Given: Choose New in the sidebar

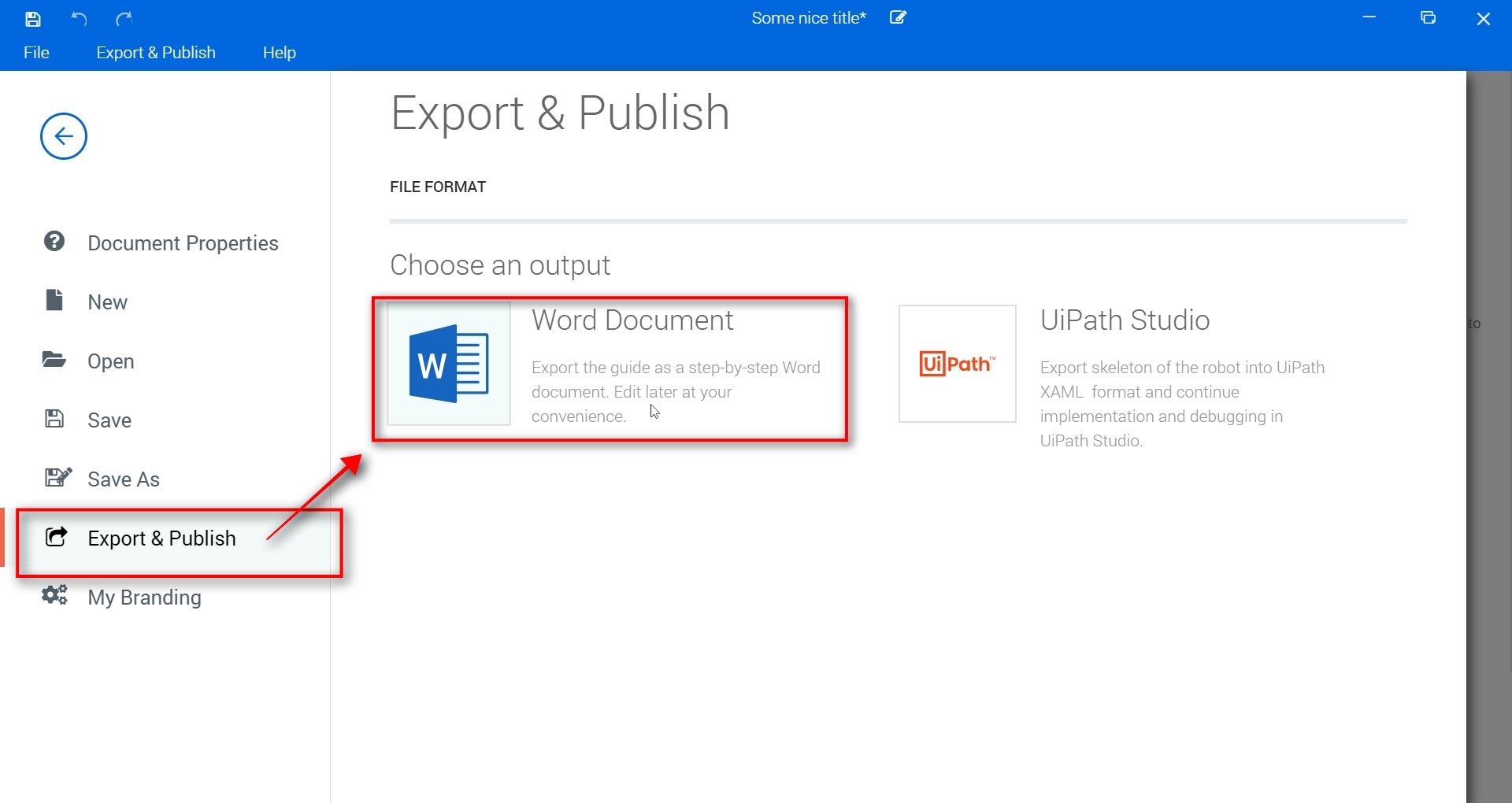Looking at the screenshot, I should [108, 302].
